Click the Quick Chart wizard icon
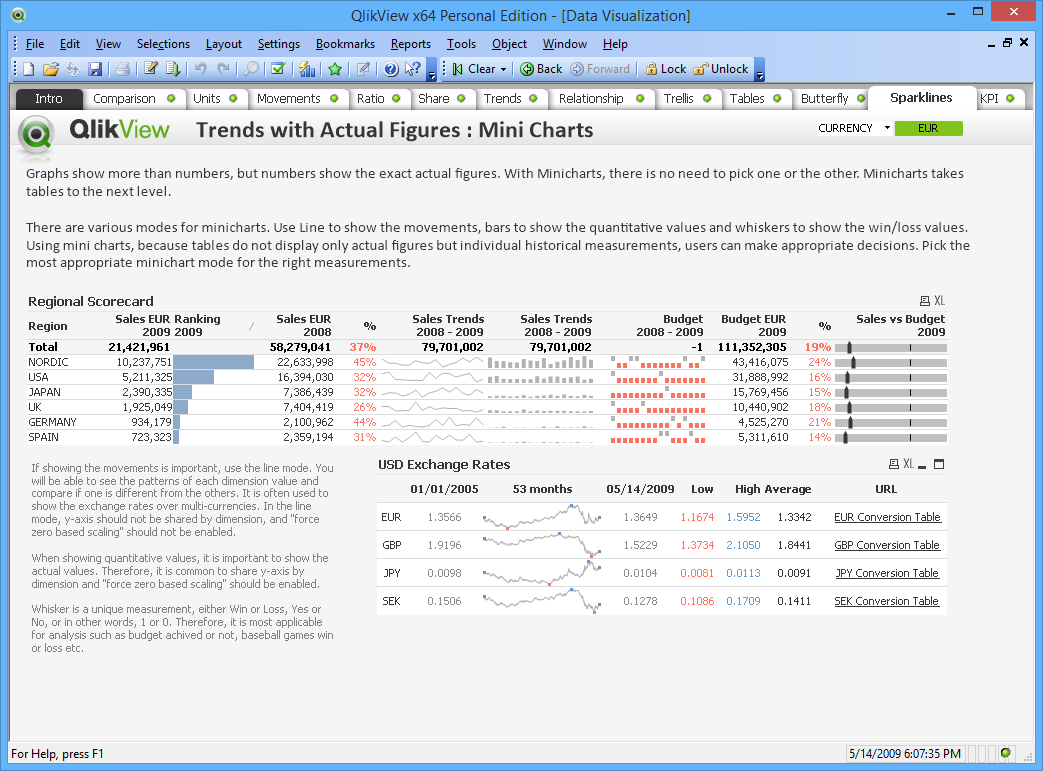This screenshot has height=771, width=1043. point(307,69)
